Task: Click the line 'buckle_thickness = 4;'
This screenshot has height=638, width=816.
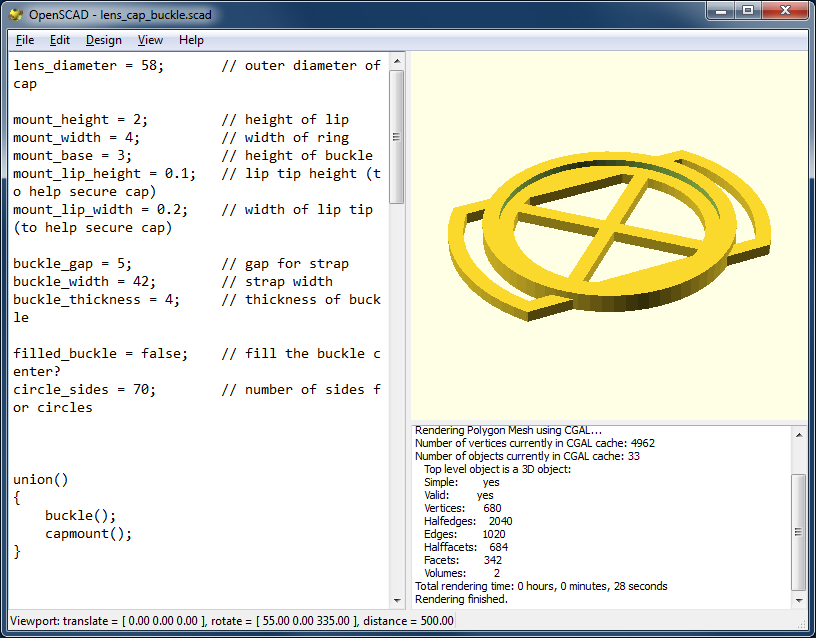Action: coord(96,300)
